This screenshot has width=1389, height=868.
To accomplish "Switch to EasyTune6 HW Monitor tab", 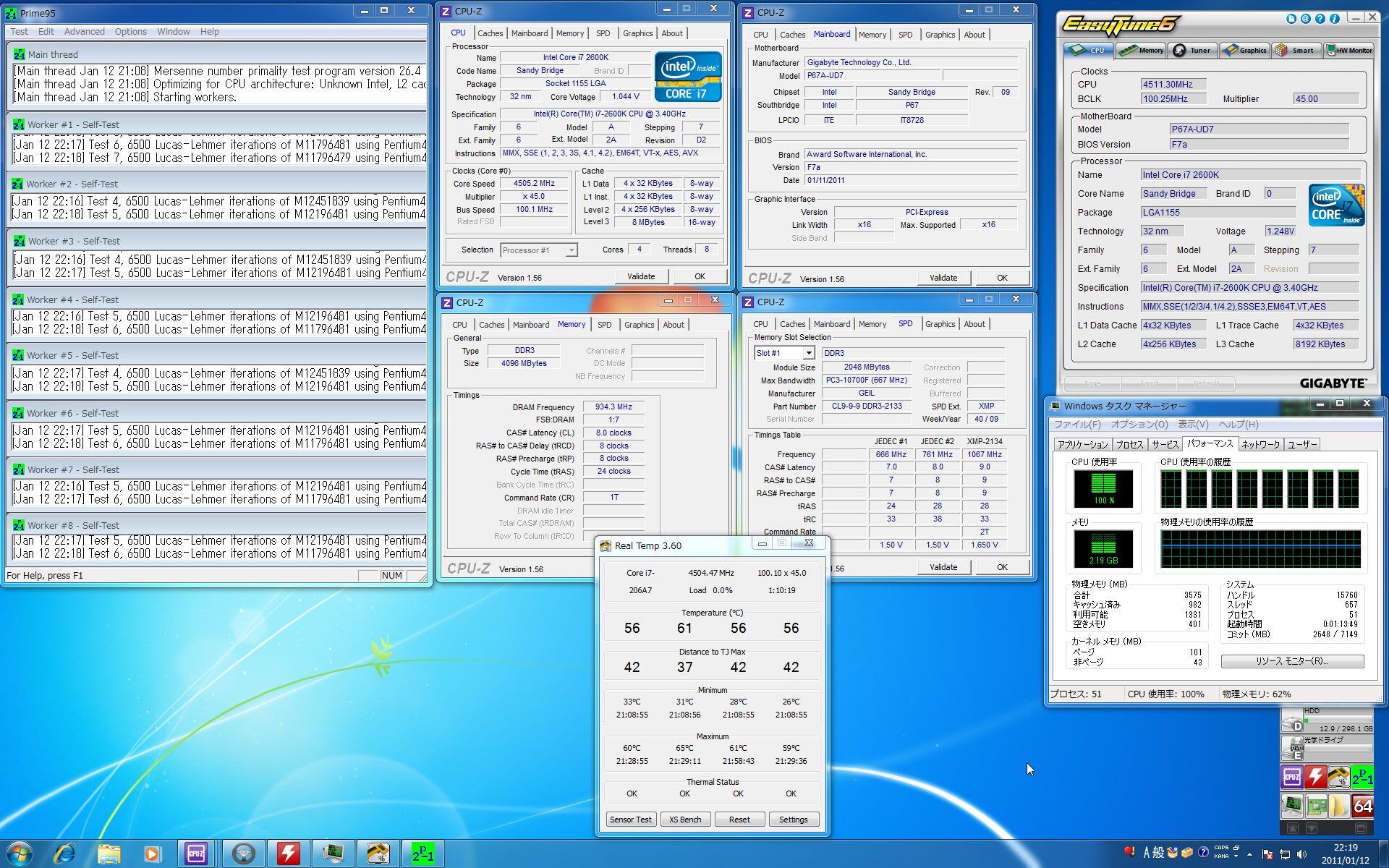I will (1348, 51).
